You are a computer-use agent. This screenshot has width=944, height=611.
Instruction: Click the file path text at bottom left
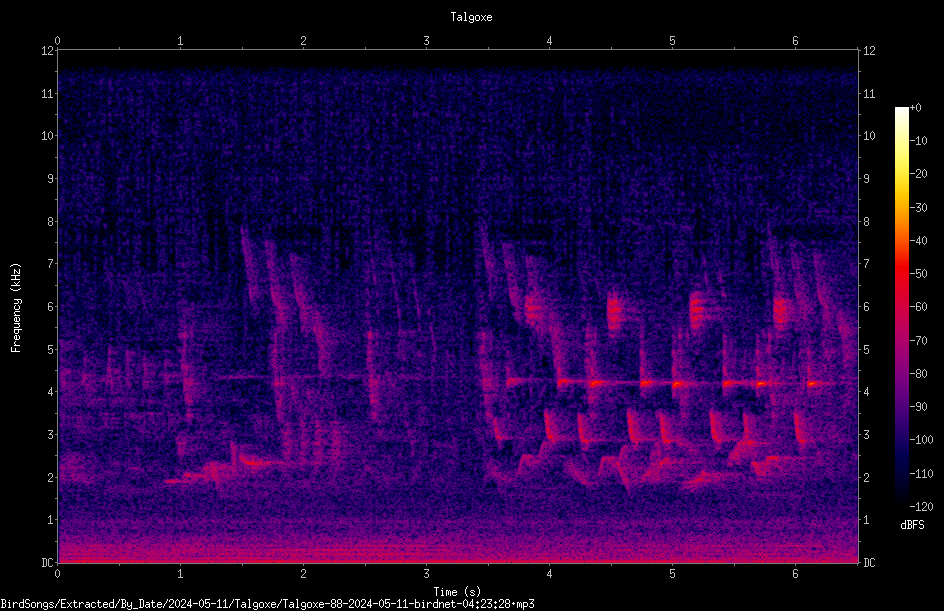click(x=267, y=604)
